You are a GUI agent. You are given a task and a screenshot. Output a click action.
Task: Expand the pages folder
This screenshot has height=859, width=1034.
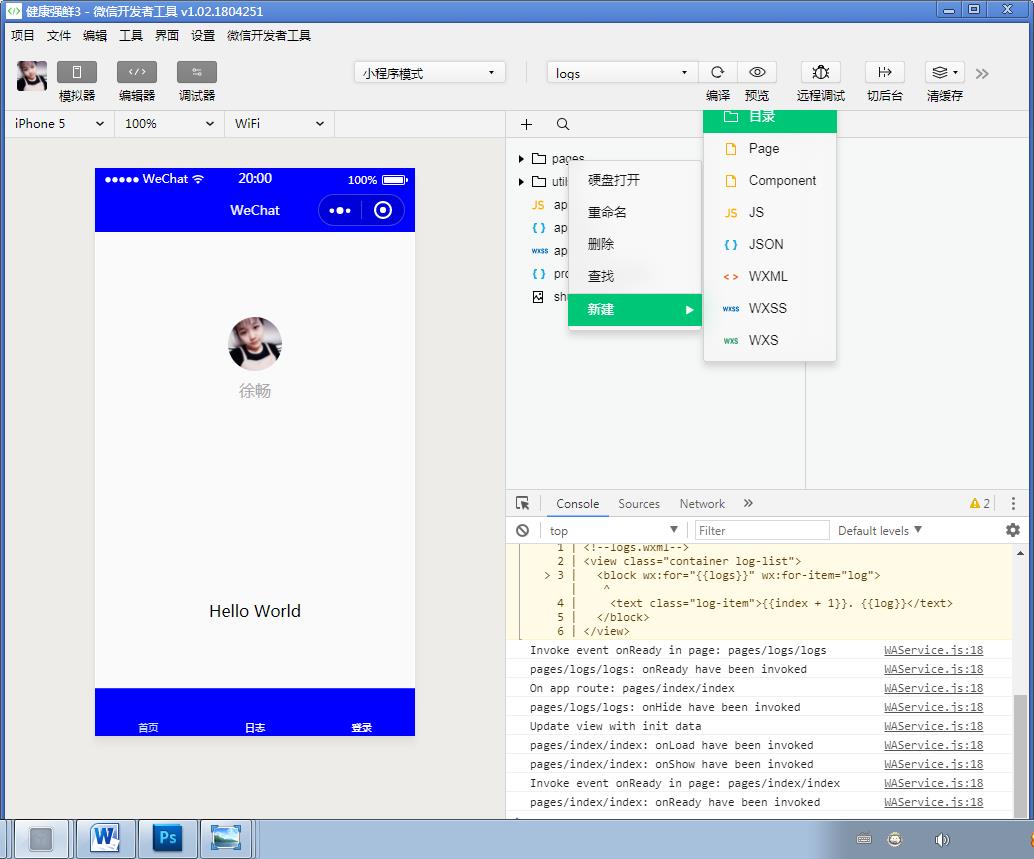click(x=521, y=158)
